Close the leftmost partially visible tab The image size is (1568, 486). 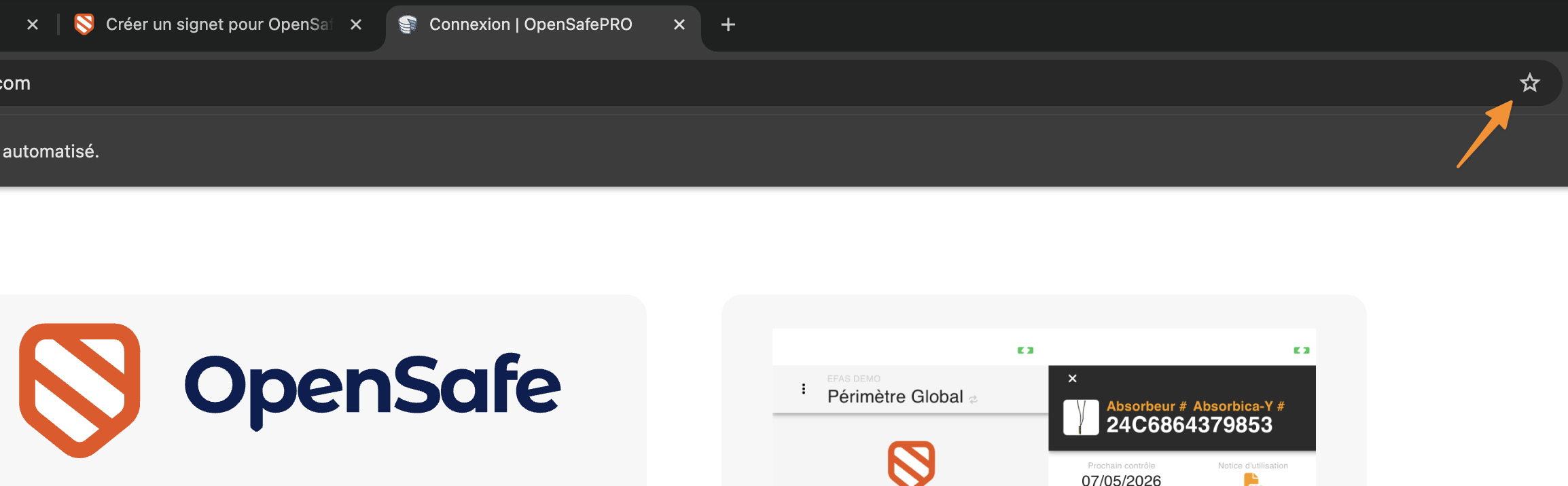[x=32, y=25]
